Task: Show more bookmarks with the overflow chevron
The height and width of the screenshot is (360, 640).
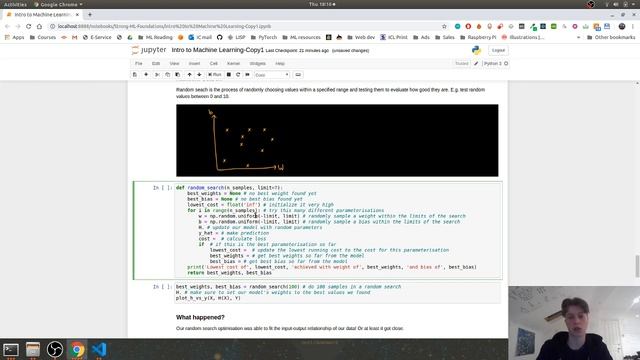Action: [578, 37]
